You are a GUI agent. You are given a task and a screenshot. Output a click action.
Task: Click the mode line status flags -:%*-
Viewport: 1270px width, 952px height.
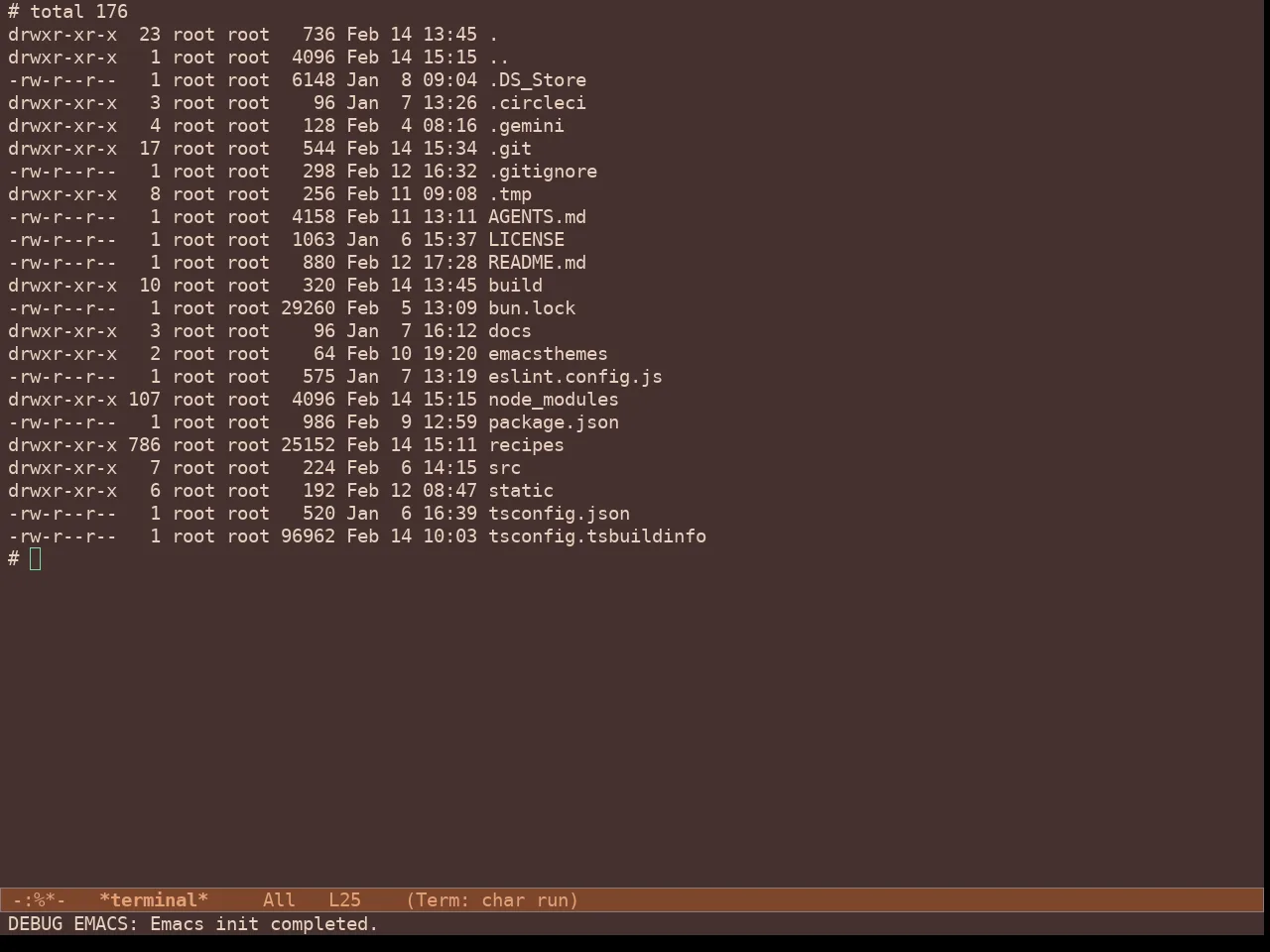pyautogui.click(x=39, y=900)
